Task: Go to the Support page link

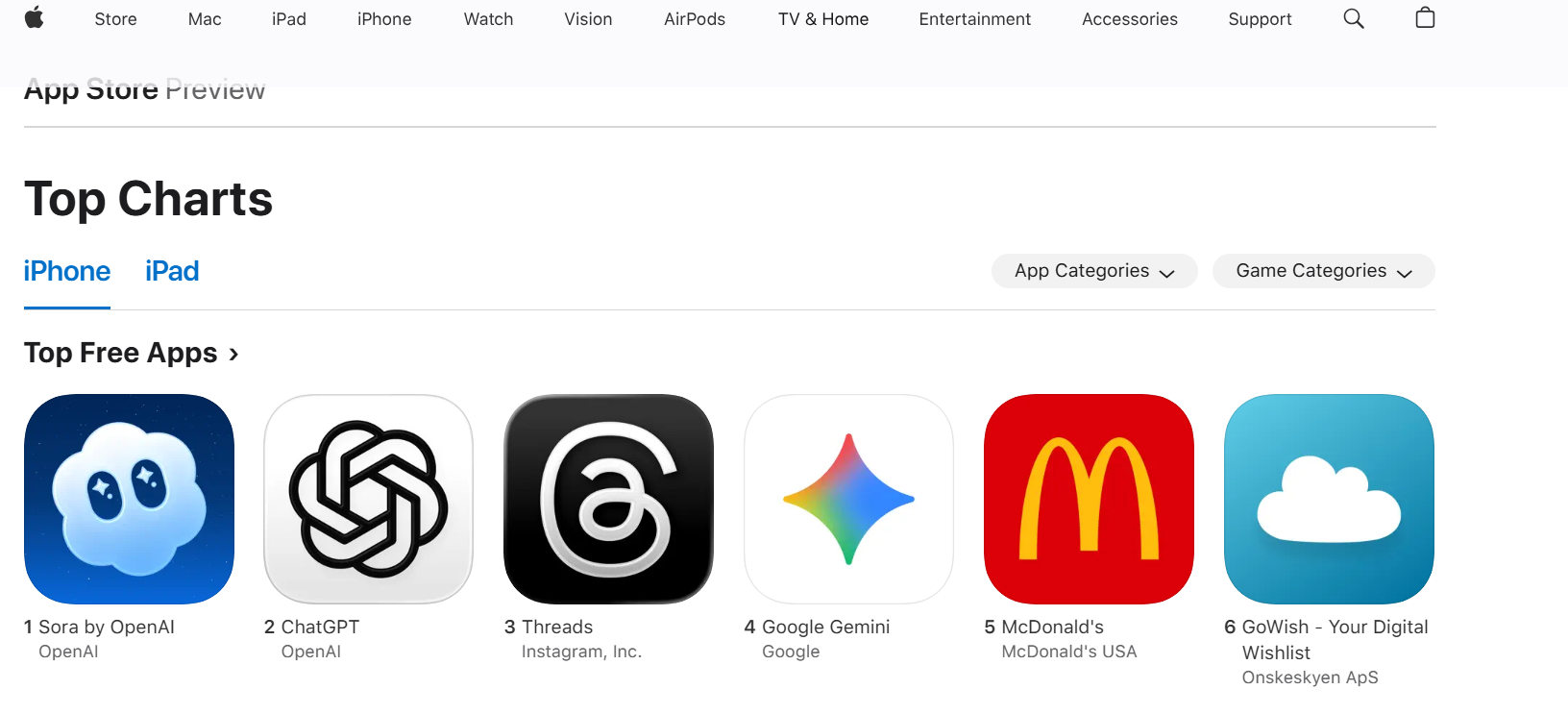Action: tap(1260, 19)
